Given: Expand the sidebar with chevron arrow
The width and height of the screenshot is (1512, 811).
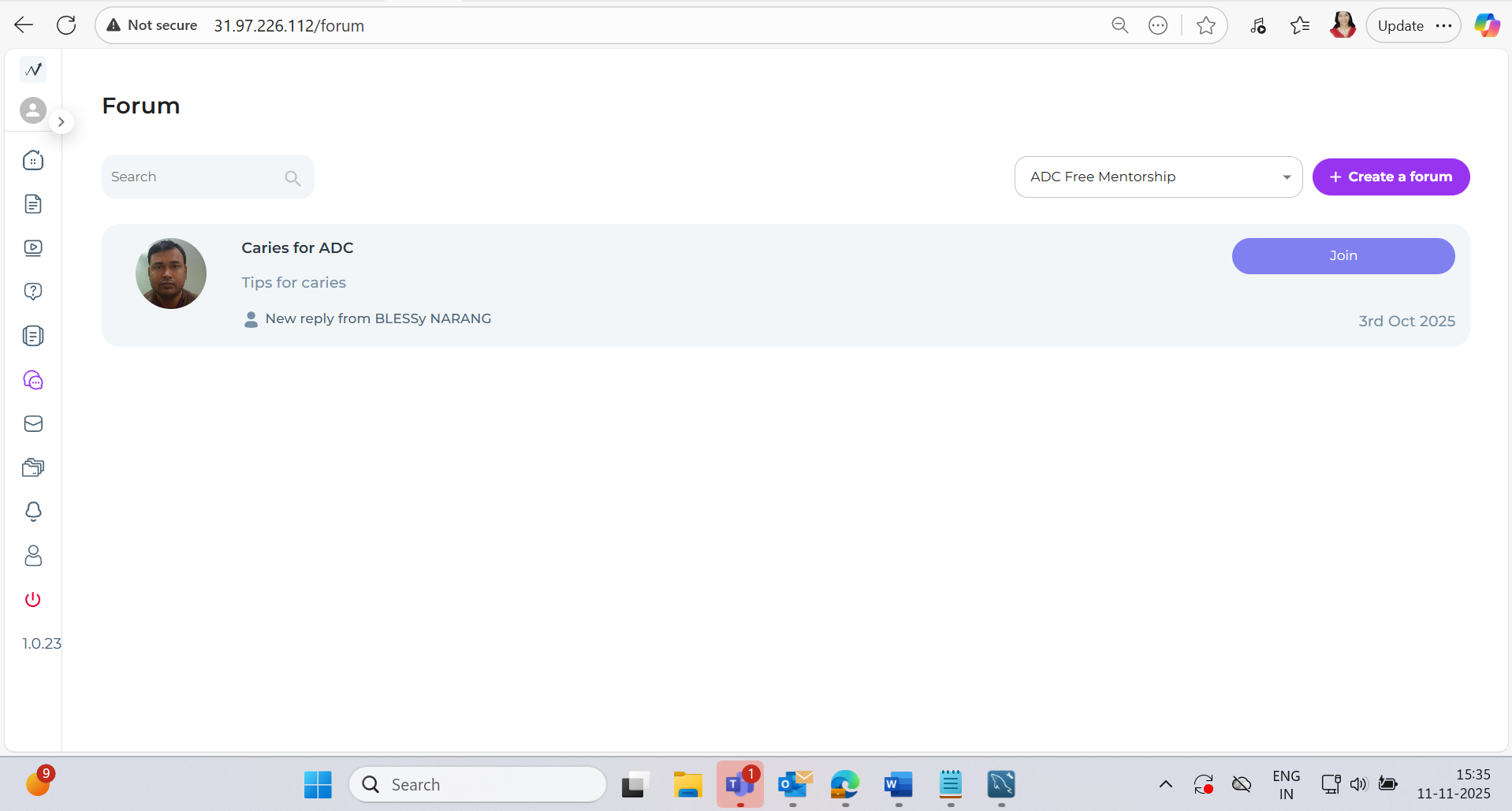Looking at the screenshot, I should [61, 122].
